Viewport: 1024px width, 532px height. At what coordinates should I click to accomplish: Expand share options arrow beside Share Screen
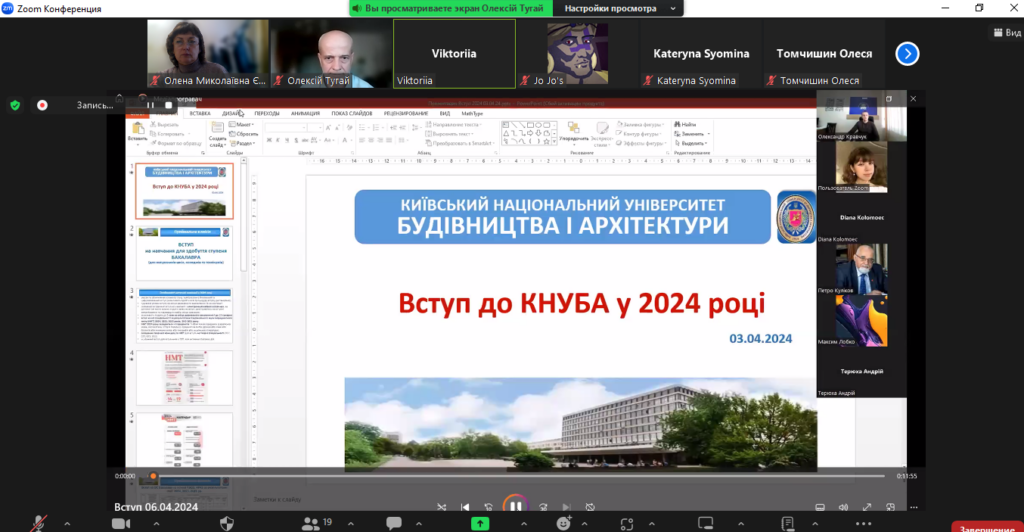[x=524, y=524]
